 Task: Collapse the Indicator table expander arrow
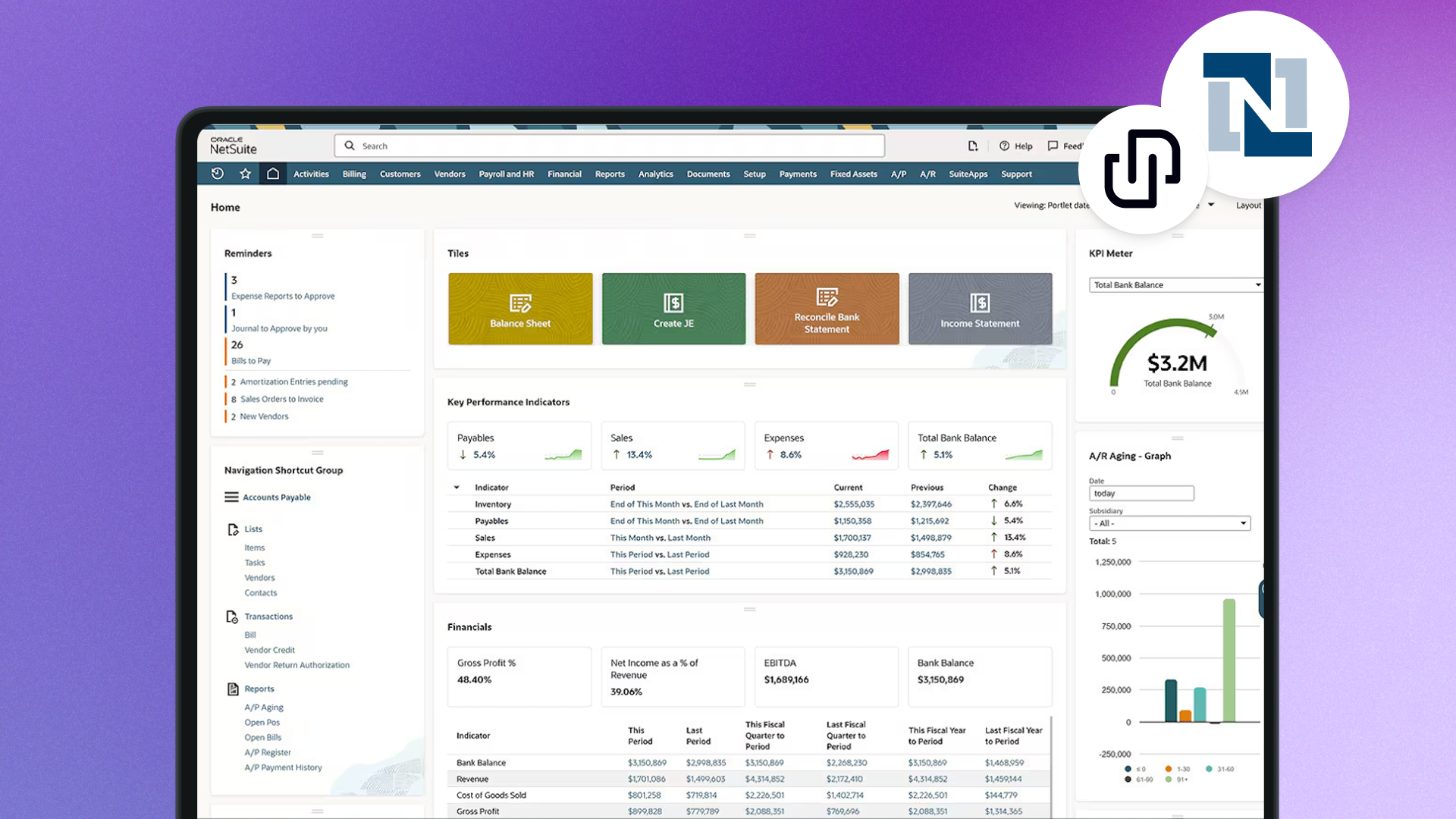click(x=457, y=488)
